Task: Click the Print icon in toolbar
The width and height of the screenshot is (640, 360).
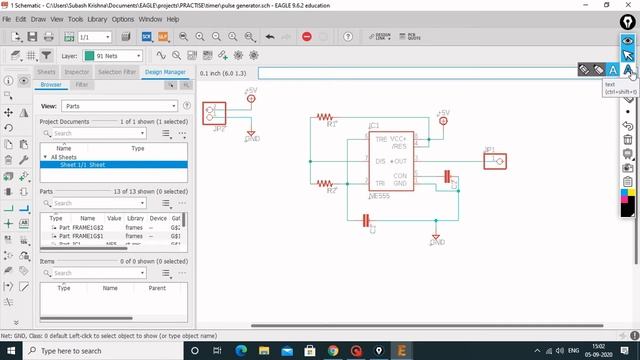Action: pyautogui.click(x=49, y=37)
